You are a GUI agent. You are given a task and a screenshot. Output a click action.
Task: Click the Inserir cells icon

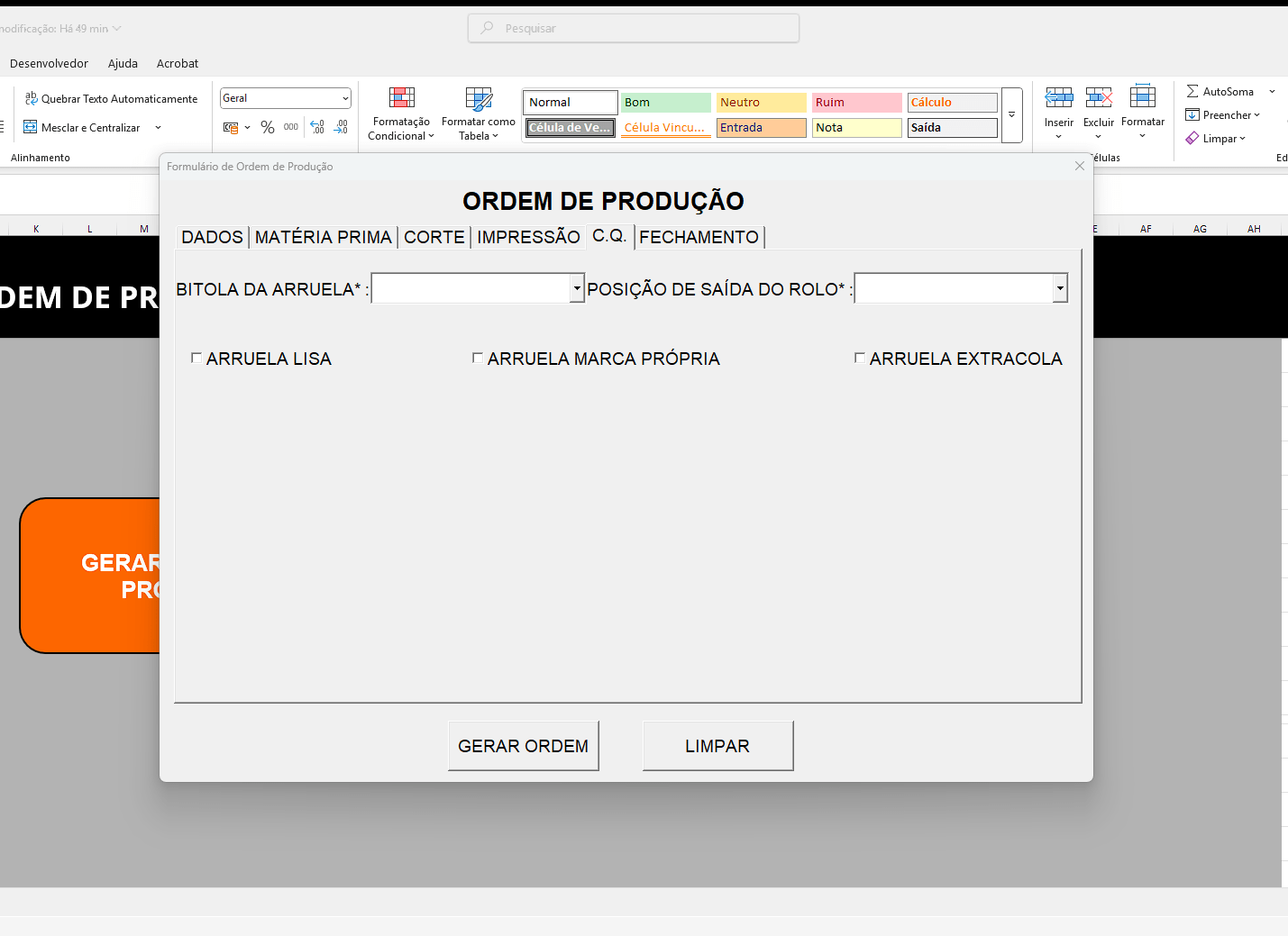click(1059, 97)
